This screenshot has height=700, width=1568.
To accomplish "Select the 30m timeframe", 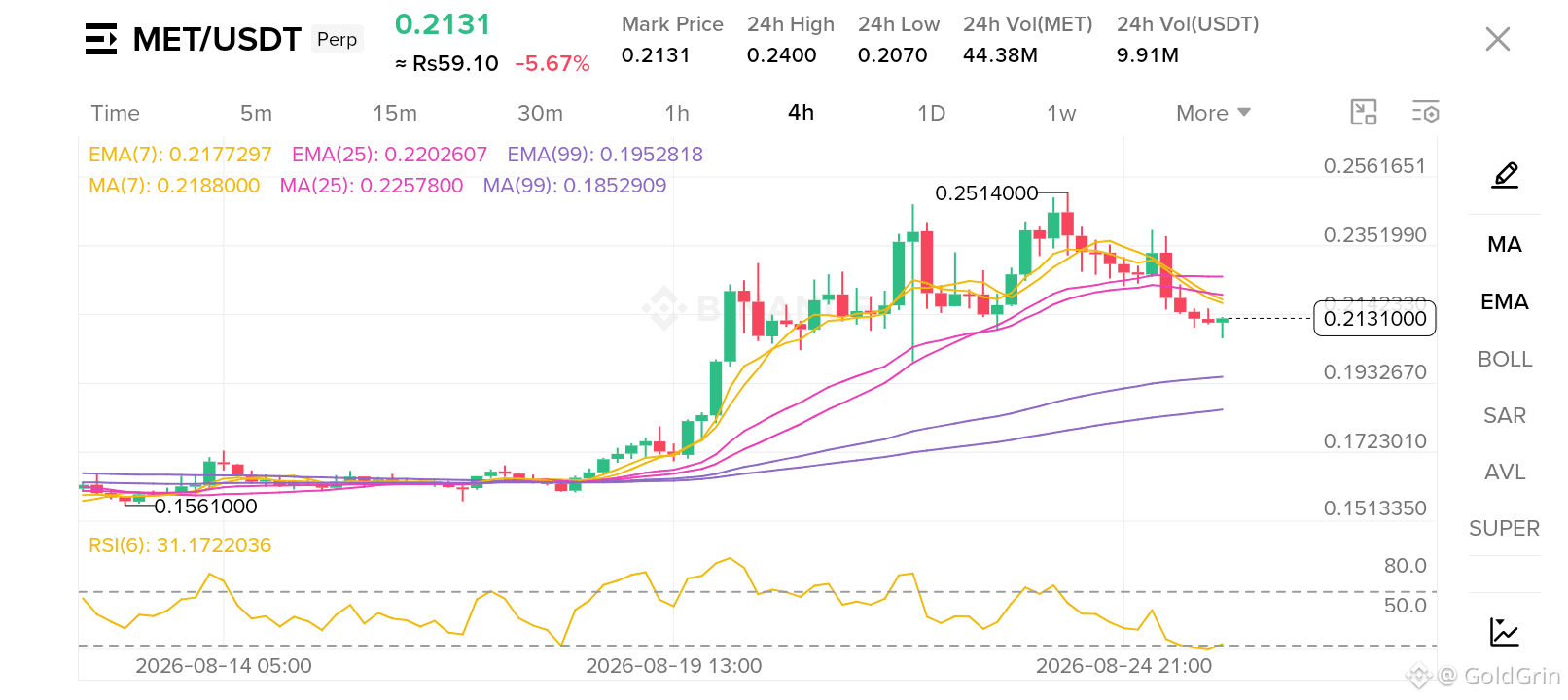I will pyautogui.click(x=540, y=113).
